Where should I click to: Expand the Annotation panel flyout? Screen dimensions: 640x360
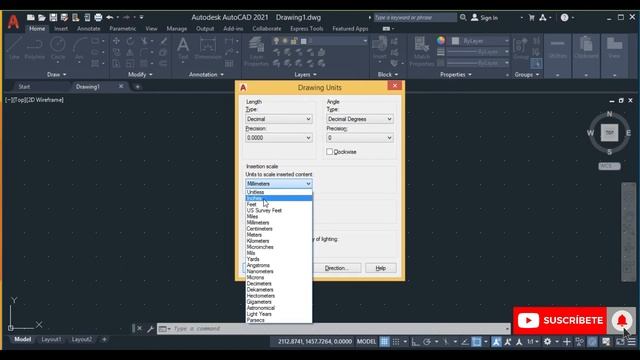coord(206,75)
